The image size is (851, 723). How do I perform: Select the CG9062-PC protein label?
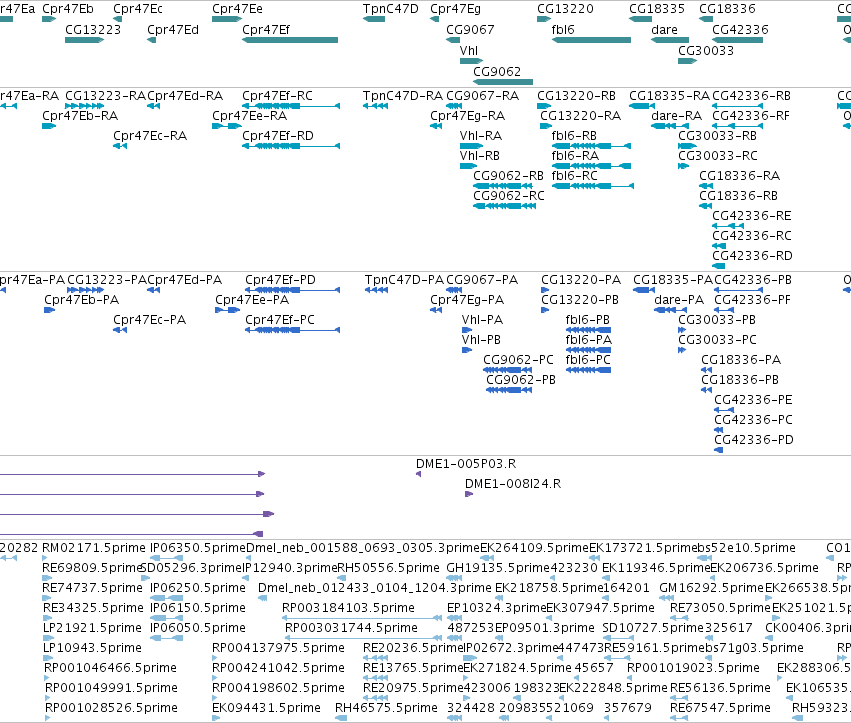[x=518, y=360]
